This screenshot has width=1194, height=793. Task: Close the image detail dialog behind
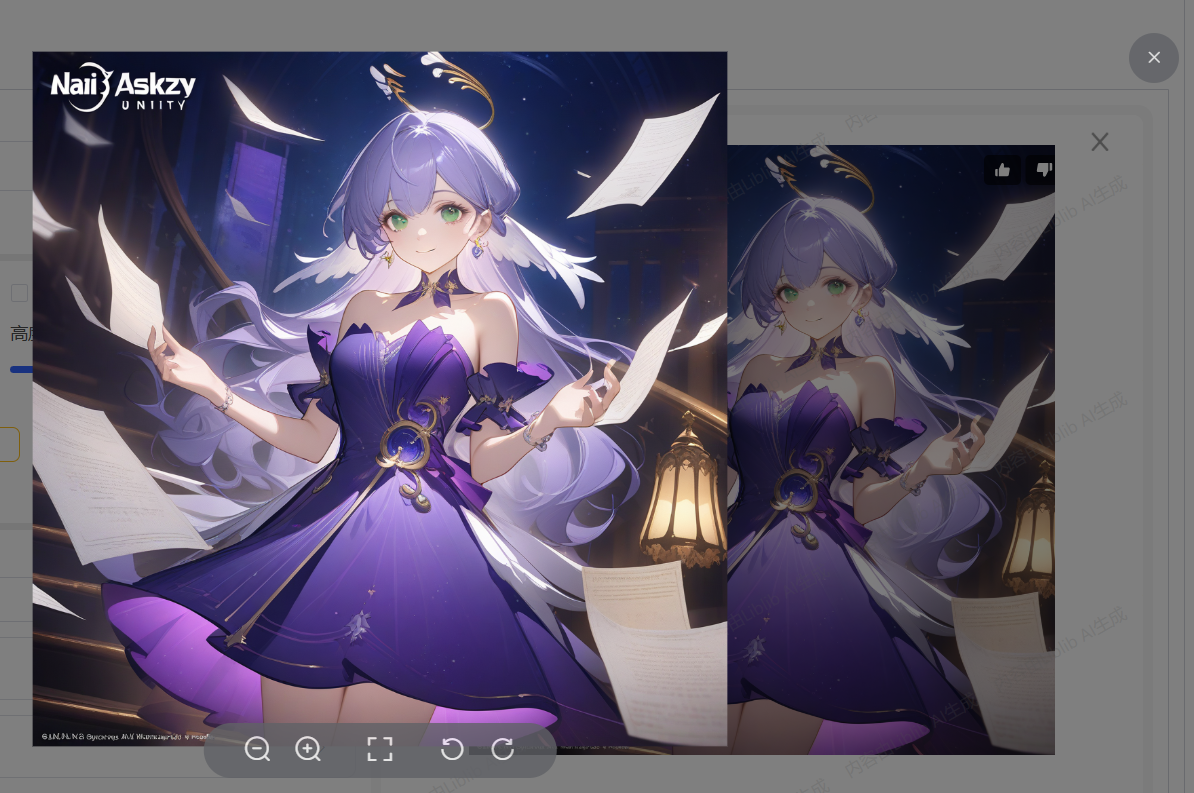click(1100, 142)
